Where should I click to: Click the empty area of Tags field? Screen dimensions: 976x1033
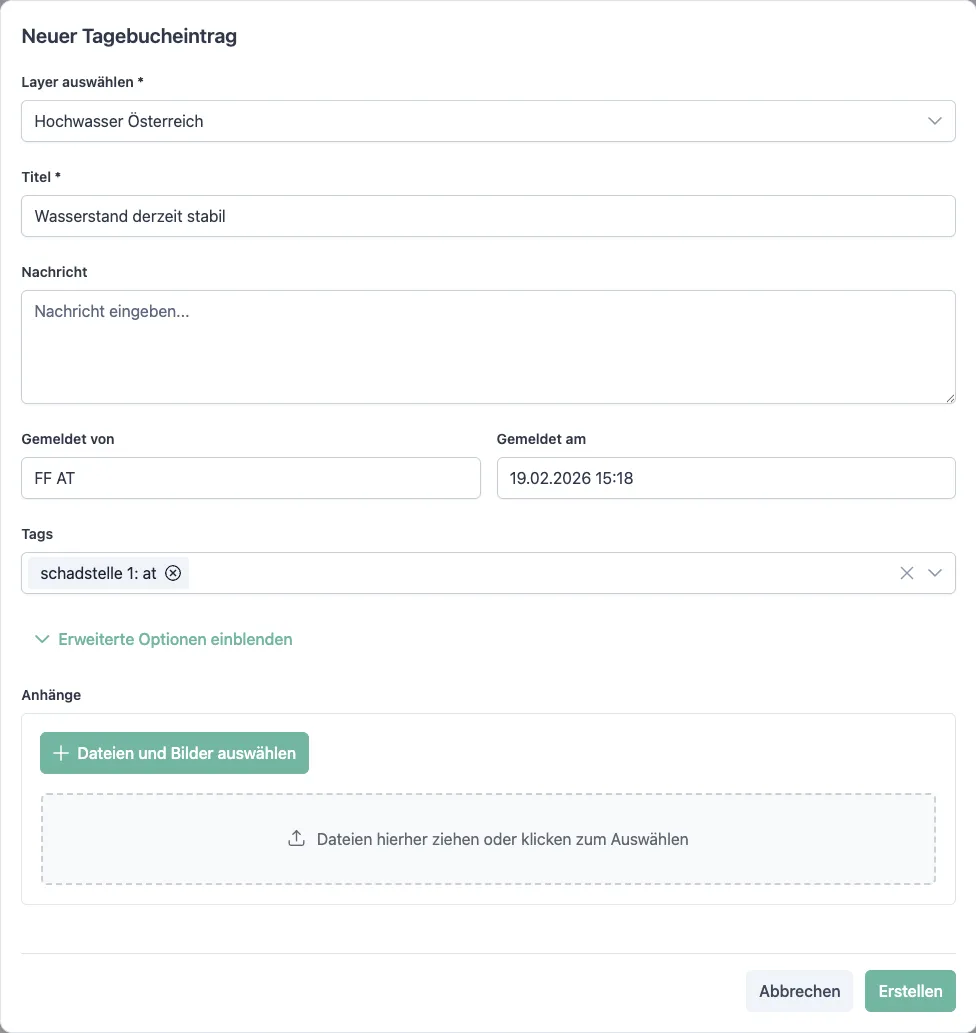click(540, 573)
